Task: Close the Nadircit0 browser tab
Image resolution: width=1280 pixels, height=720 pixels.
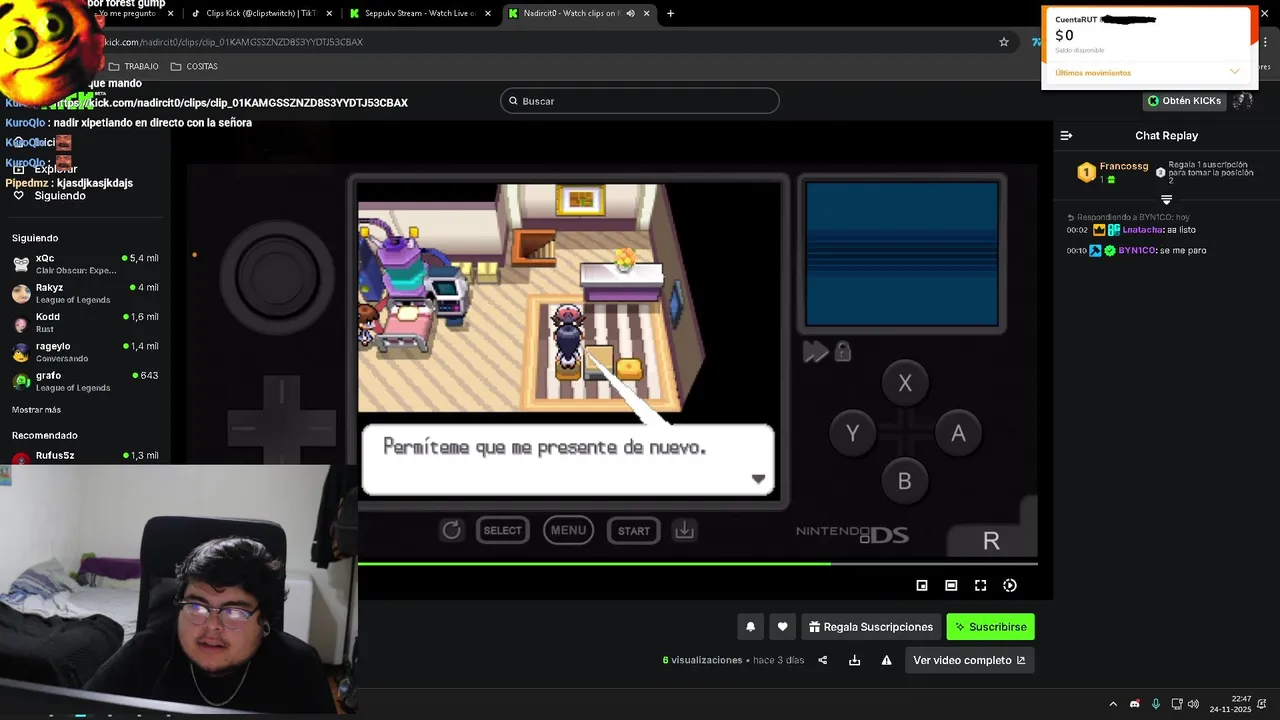Action: point(647,13)
